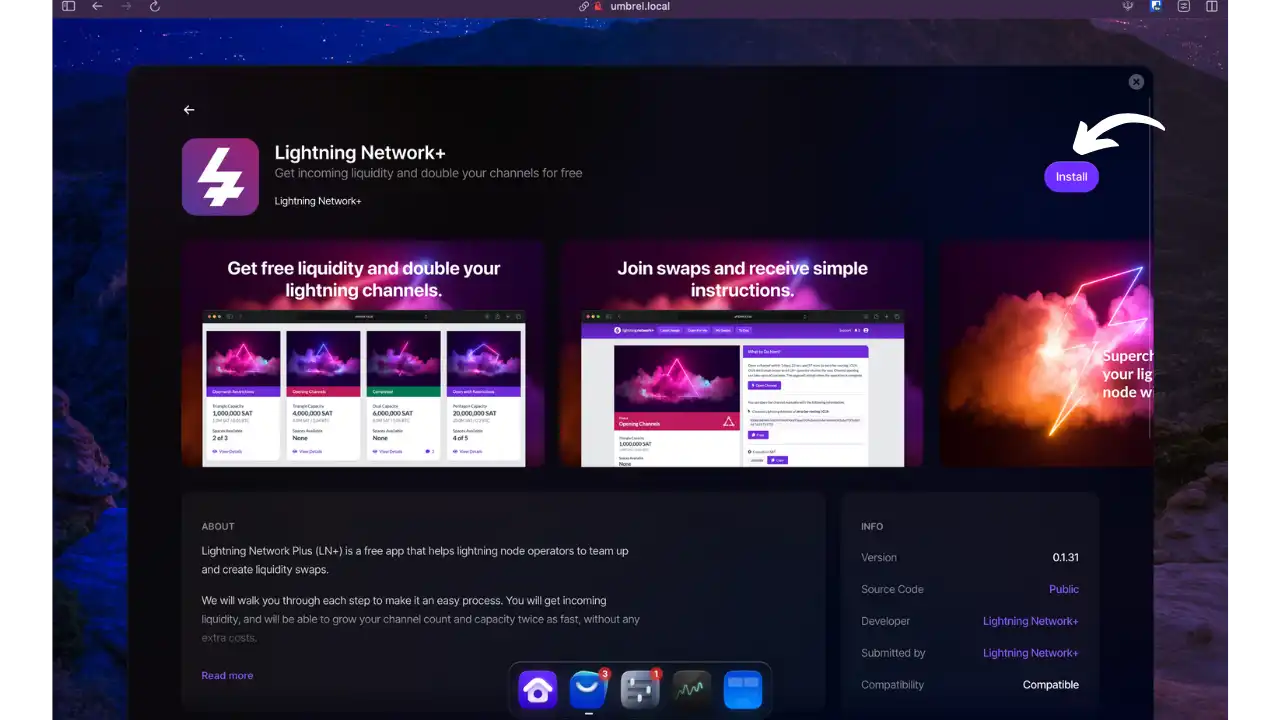The image size is (1280, 720).
Task: Launch the blue widgets app from the dock
Action: (x=743, y=689)
